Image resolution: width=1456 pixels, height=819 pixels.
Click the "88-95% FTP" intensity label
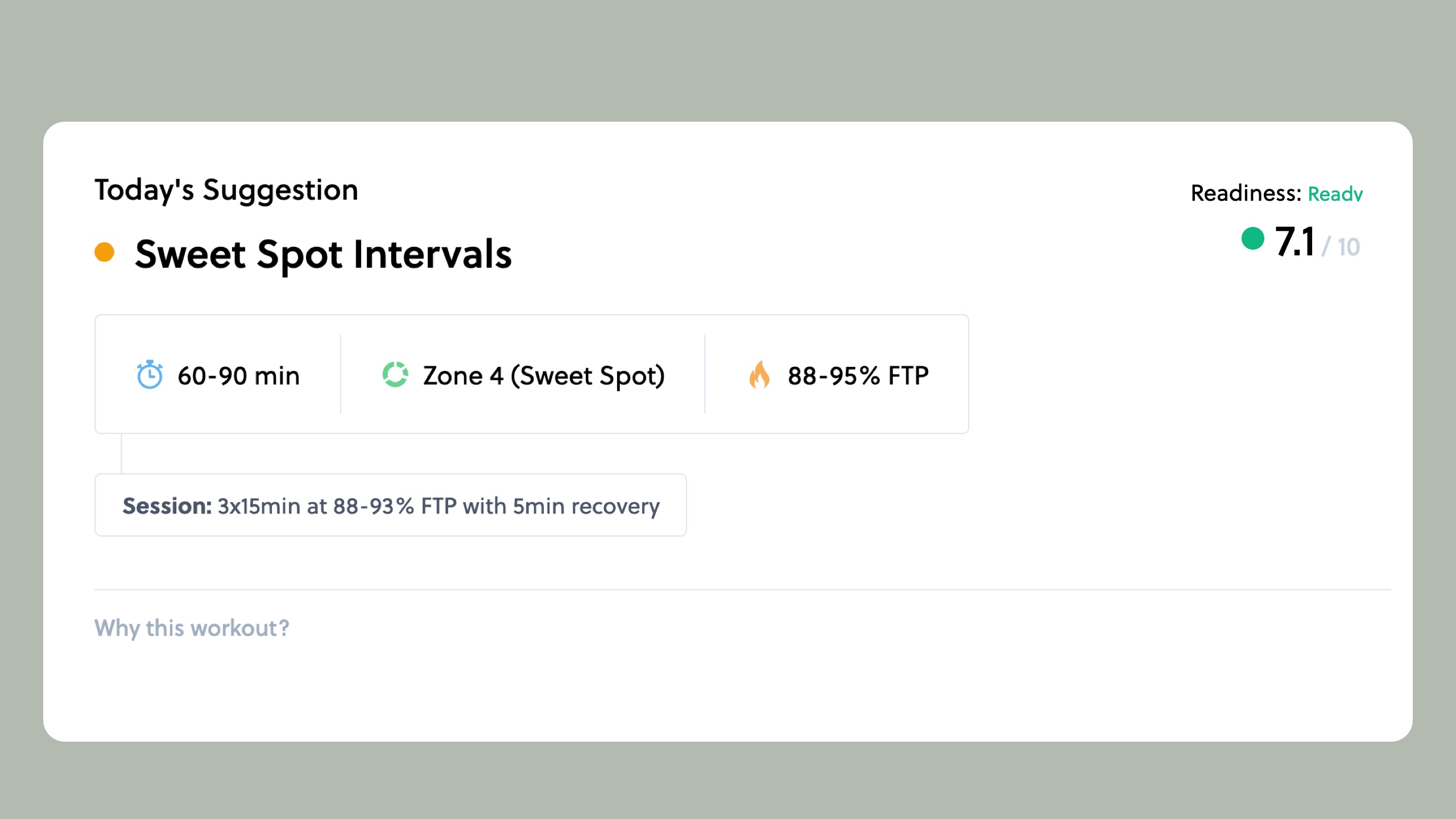pos(858,376)
